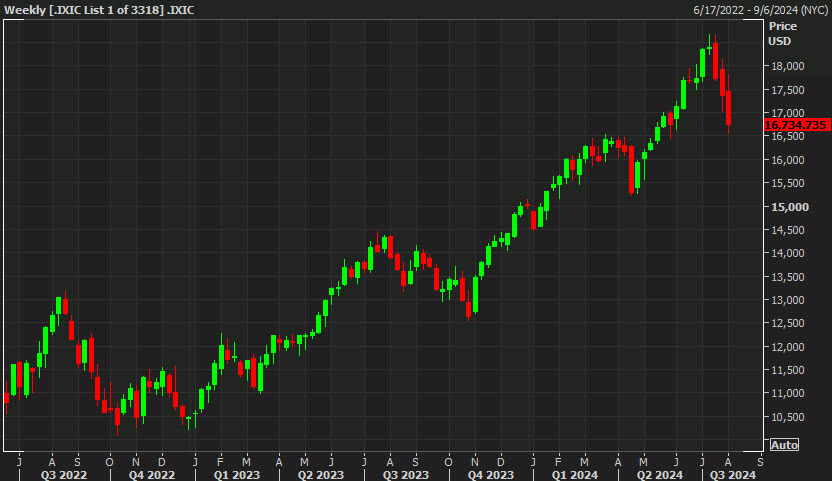832x481 pixels.
Task: Click the Auto scale button
Action: click(x=784, y=445)
